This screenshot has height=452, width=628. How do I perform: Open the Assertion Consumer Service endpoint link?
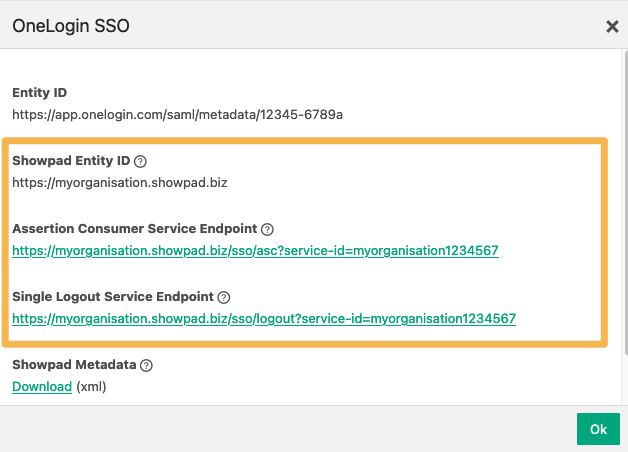(x=256, y=251)
